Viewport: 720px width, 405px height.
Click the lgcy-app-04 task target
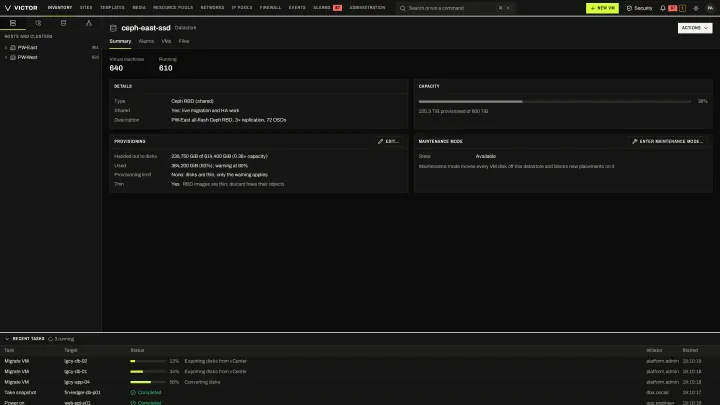click(x=77, y=382)
